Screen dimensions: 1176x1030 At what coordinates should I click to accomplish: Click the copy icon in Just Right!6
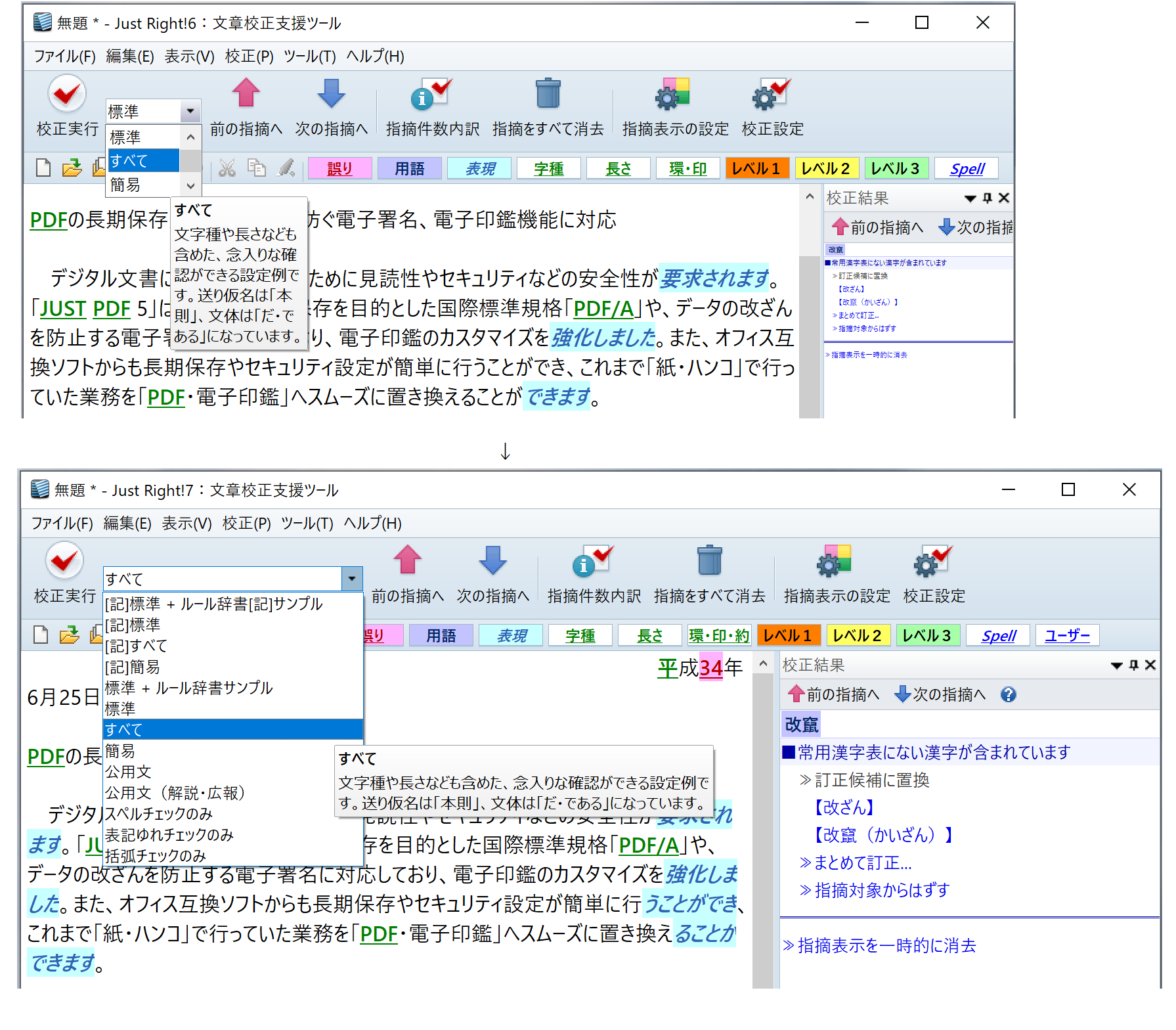coord(257,168)
